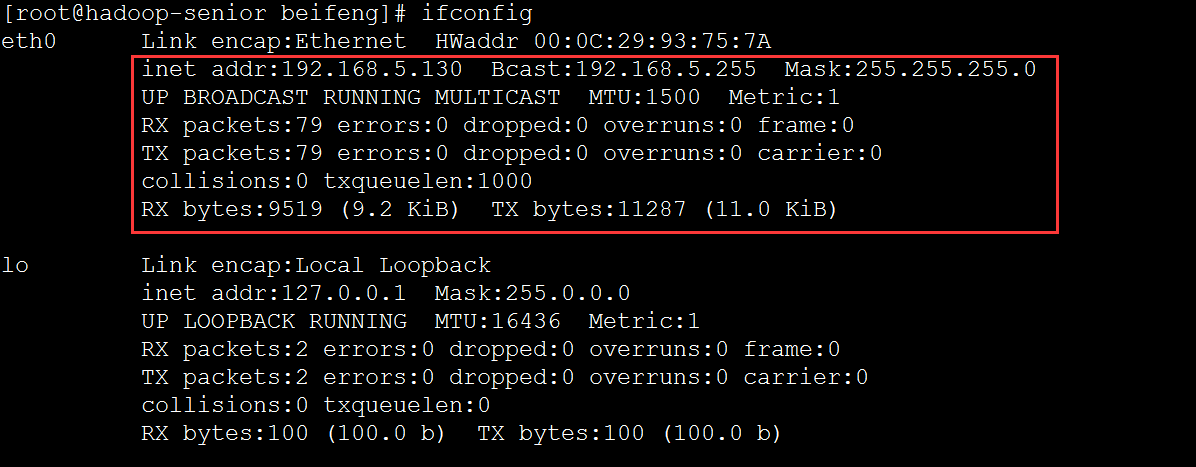Click the Mask:255.255.255.0 value
Image resolution: width=1196 pixels, height=467 pixels.
(x=910, y=69)
